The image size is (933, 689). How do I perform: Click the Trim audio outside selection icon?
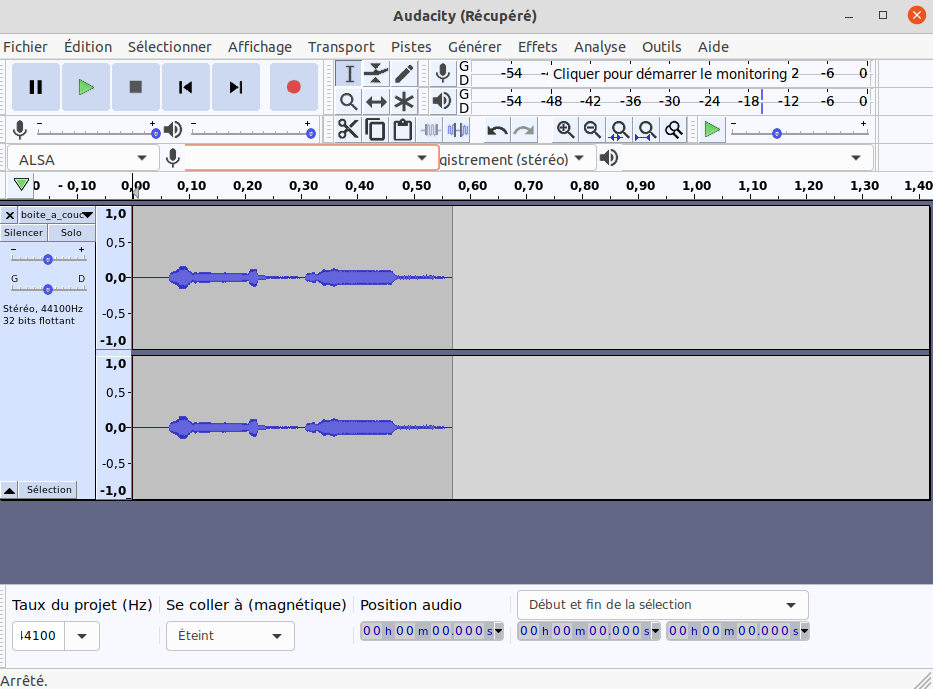430,130
